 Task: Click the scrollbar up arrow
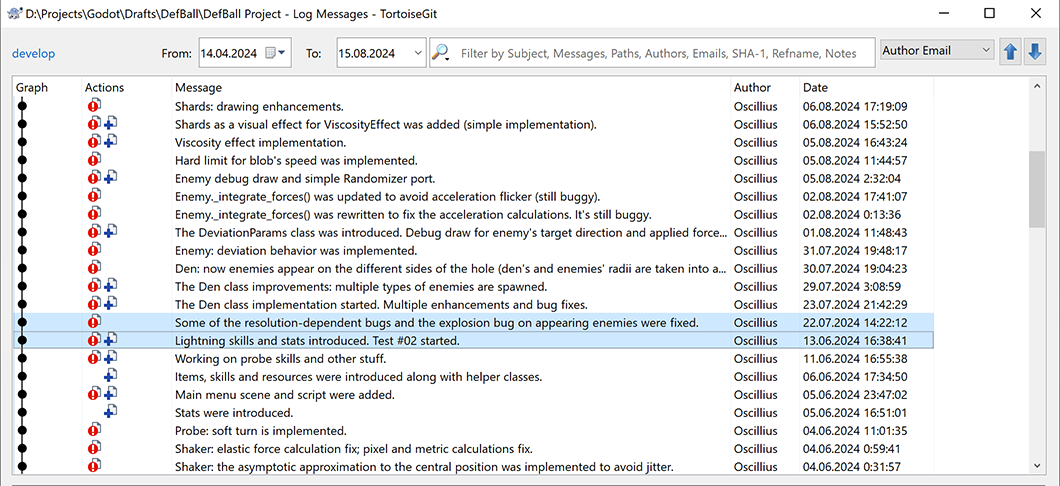coord(1036,87)
